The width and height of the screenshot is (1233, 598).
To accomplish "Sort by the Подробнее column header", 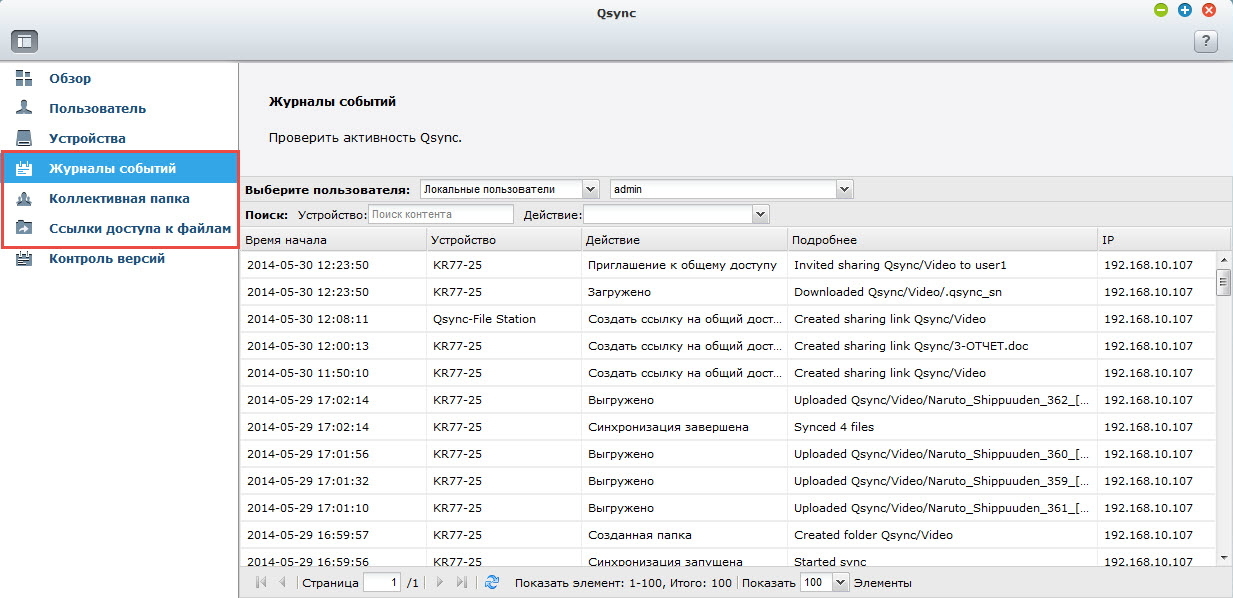I will click(x=941, y=240).
